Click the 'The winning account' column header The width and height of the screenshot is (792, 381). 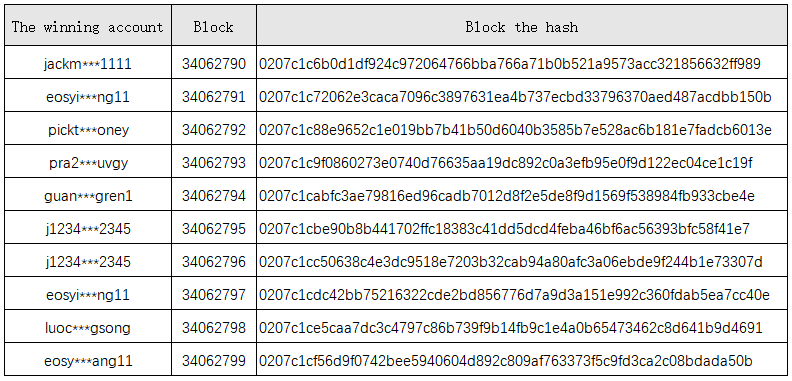[x=88, y=27]
